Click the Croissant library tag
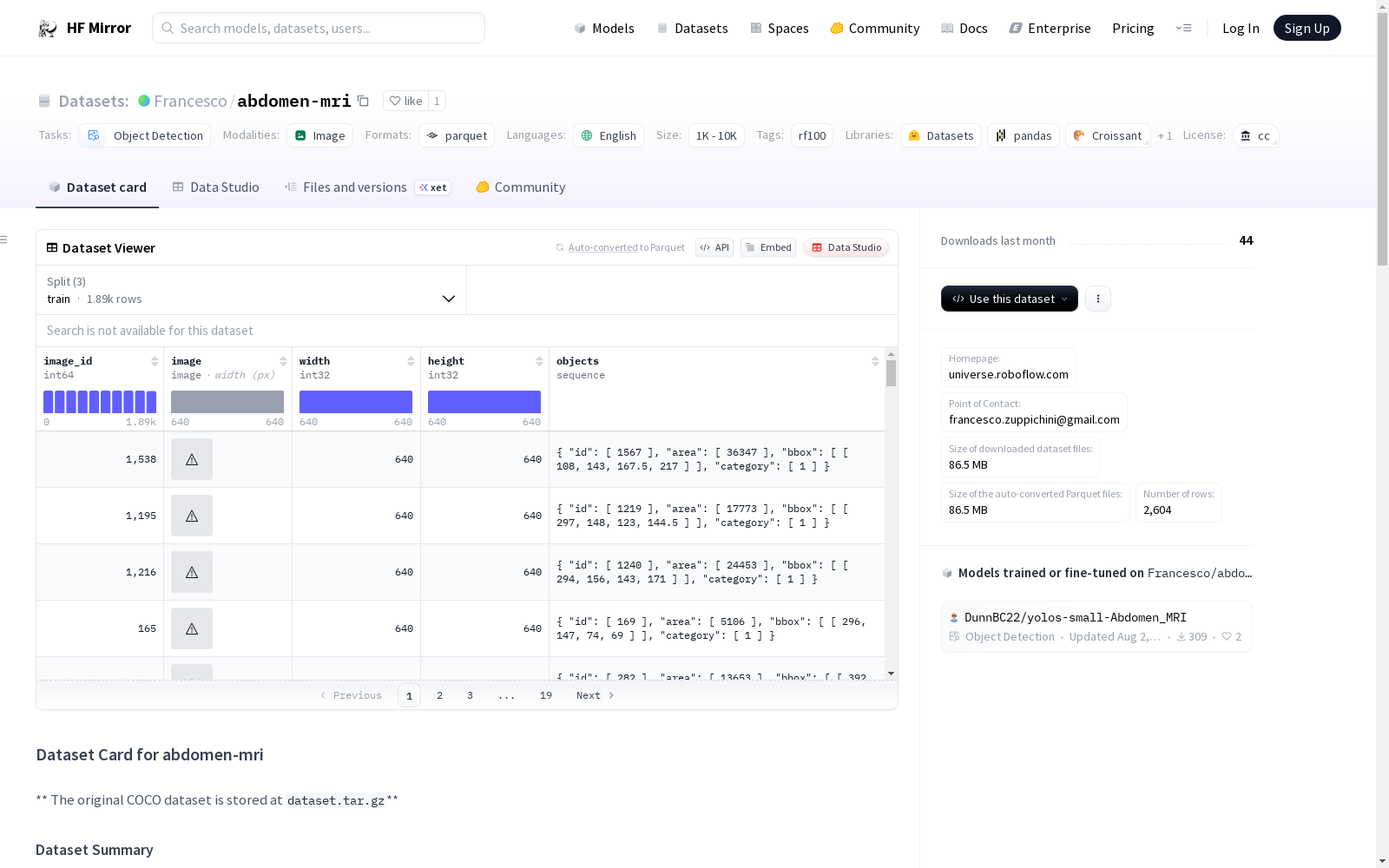1389x868 pixels. pos(1108,135)
